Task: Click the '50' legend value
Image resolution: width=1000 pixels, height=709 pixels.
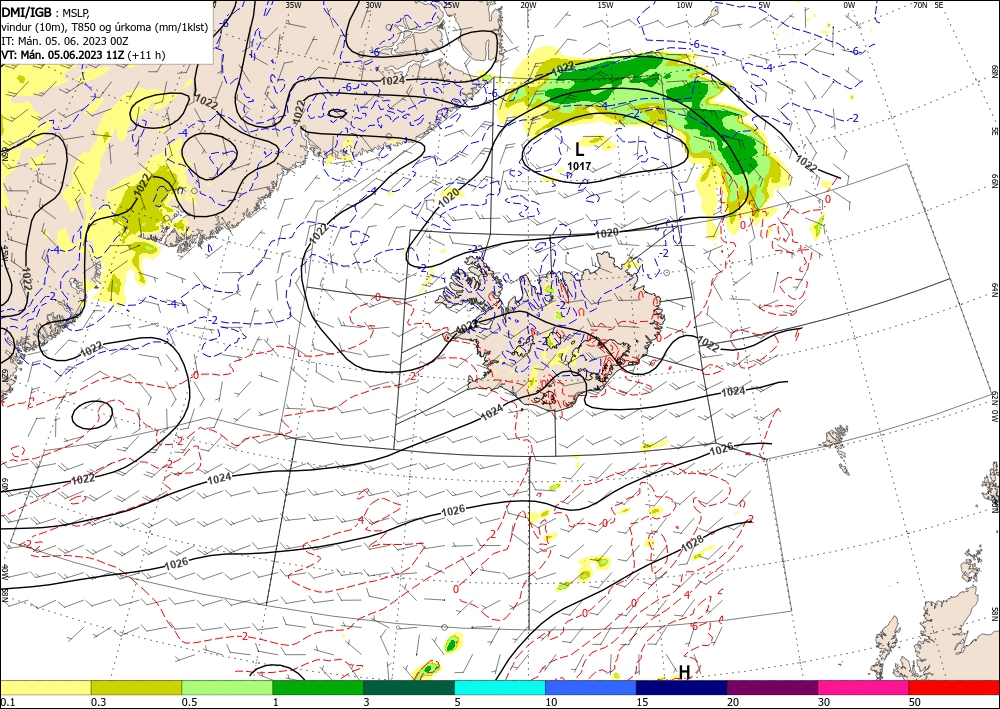Action: [x=915, y=702]
